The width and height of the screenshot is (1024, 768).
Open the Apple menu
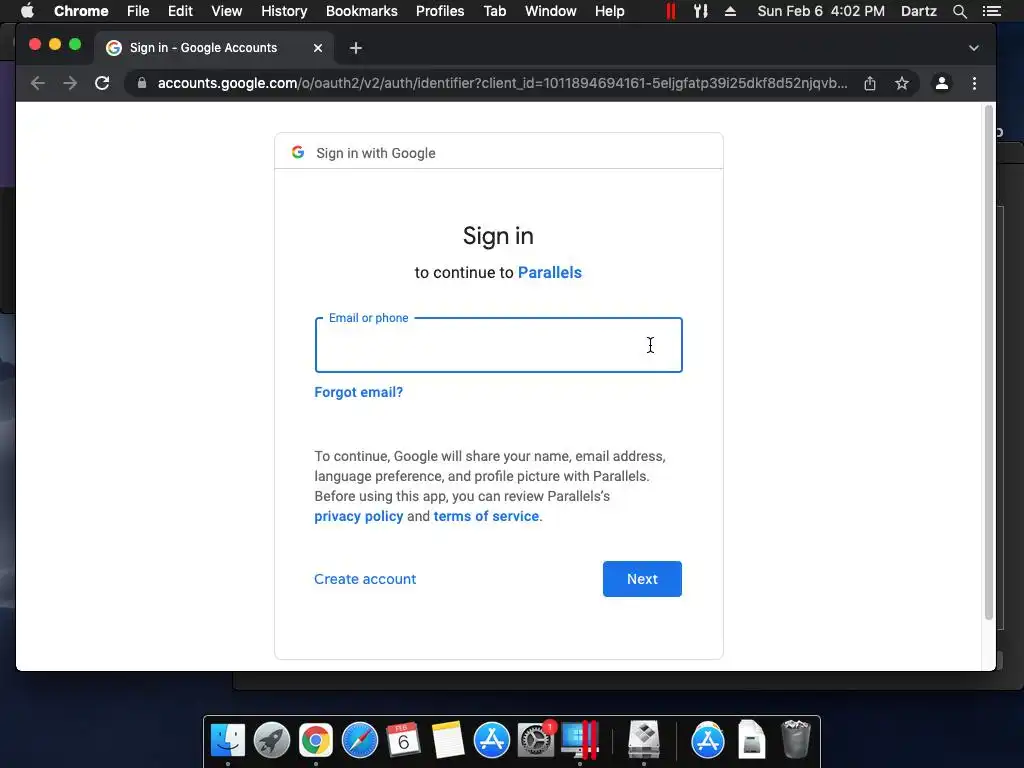27,11
